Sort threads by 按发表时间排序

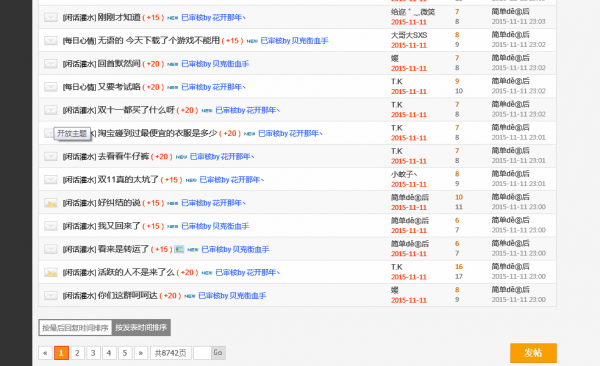coord(141,328)
